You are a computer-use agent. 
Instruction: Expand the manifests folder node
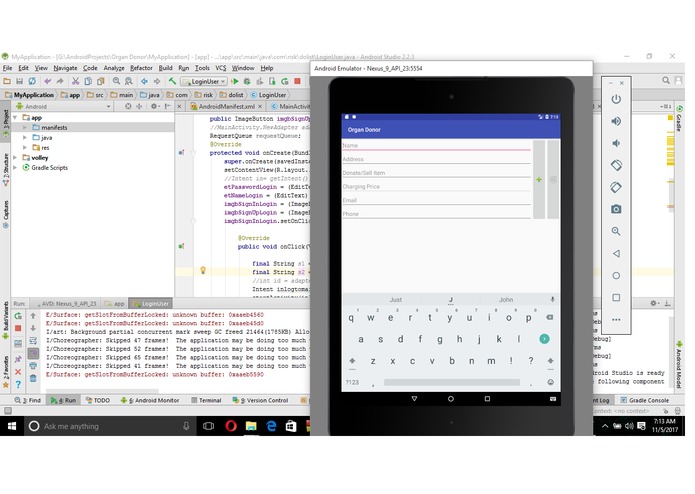25,128
